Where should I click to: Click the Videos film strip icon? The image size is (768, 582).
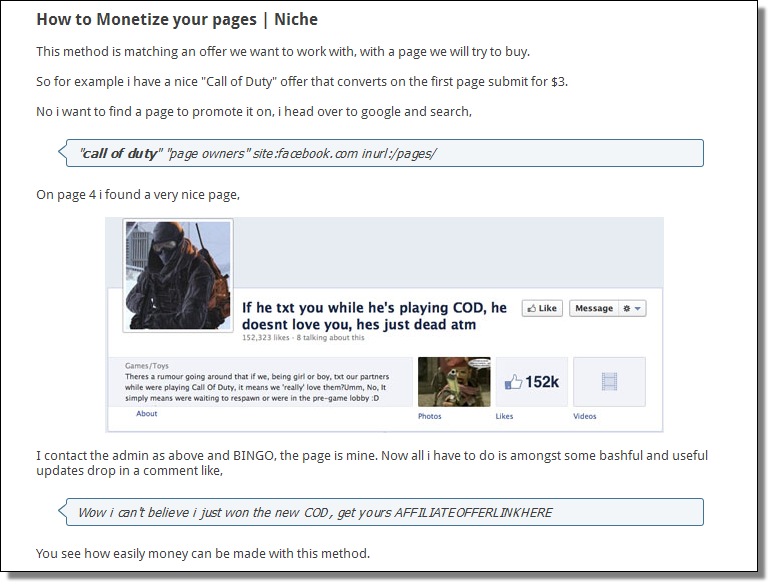pyautogui.click(x=609, y=382)
